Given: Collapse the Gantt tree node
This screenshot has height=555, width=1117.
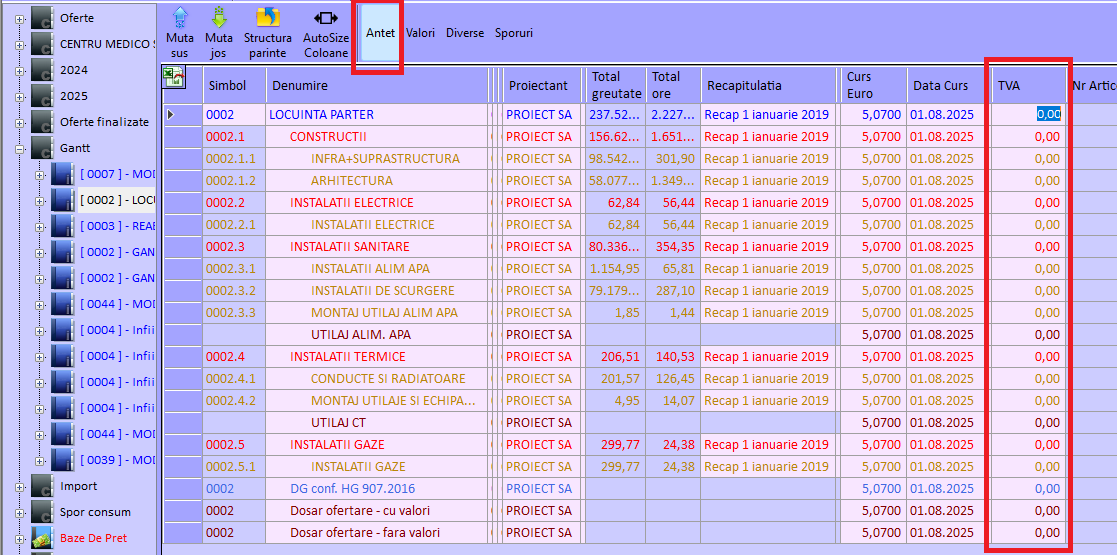Looking at the screenshot, I should click(21, 148).
